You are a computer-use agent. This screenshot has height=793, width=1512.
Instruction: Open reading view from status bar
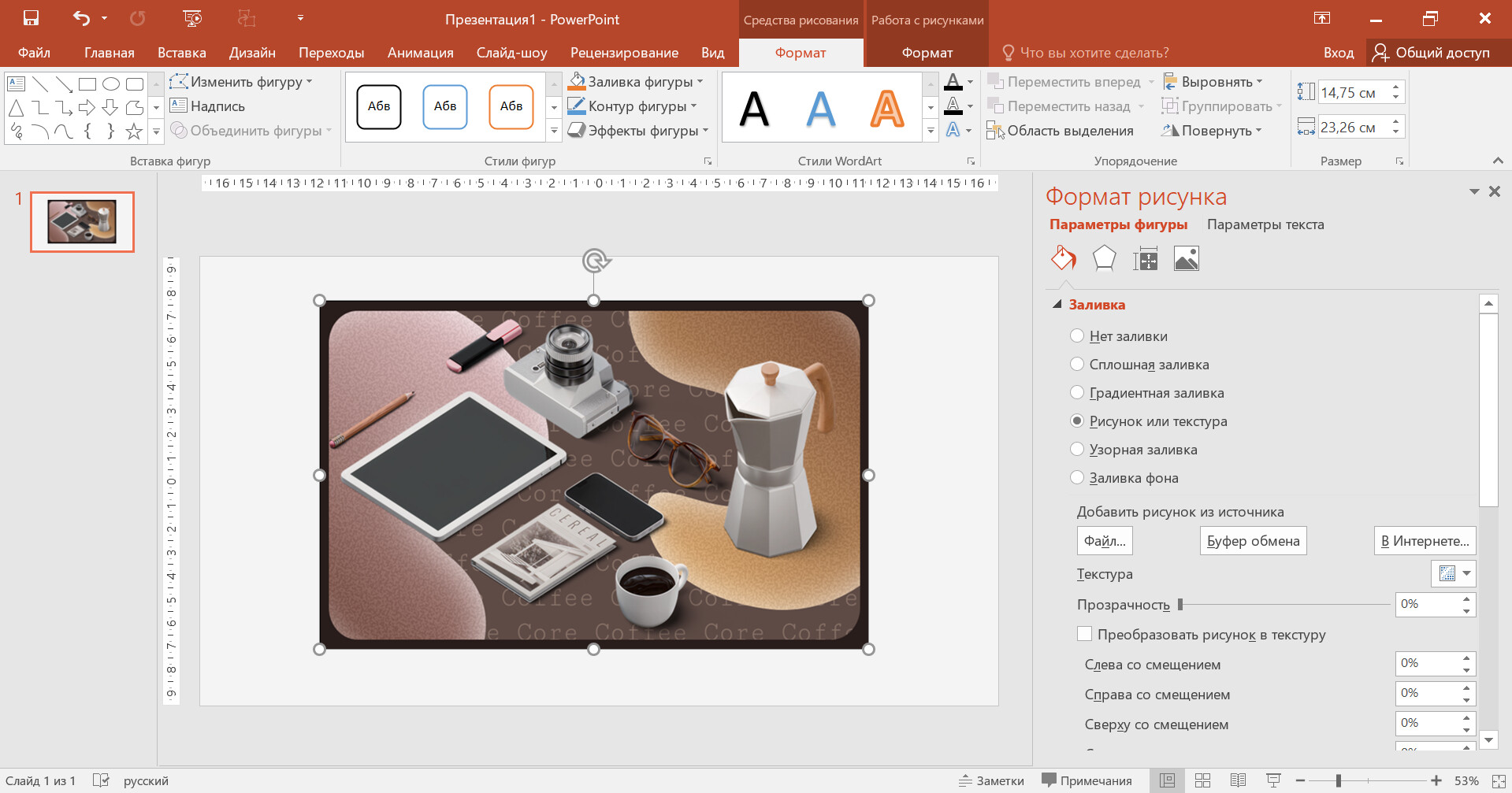point(1238,780)
